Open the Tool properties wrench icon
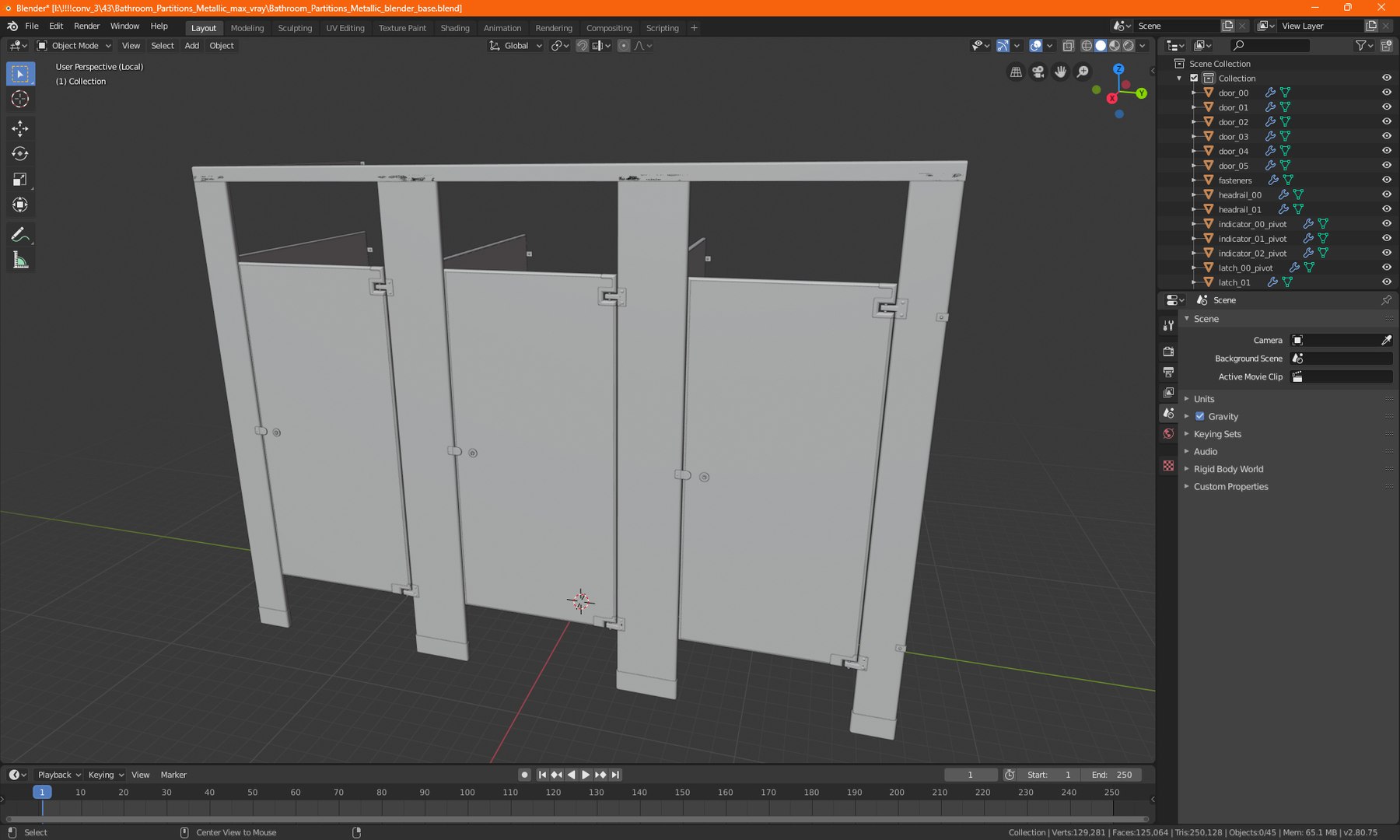Screen dimensions: 1400x840 click(1168, 325)
